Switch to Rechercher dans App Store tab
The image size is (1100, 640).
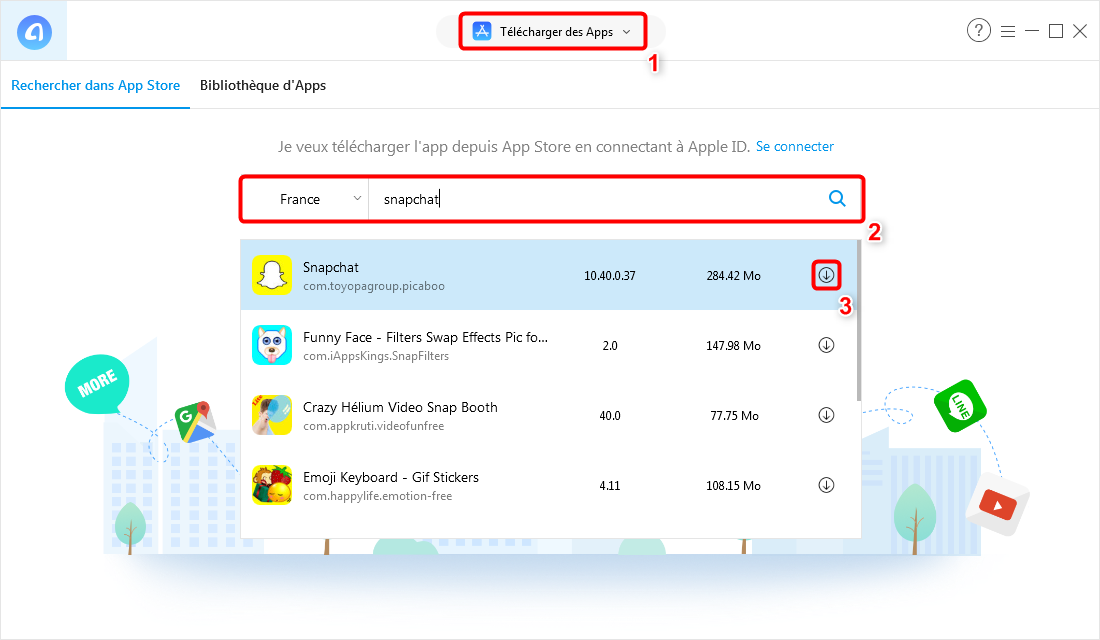(95, 85)
